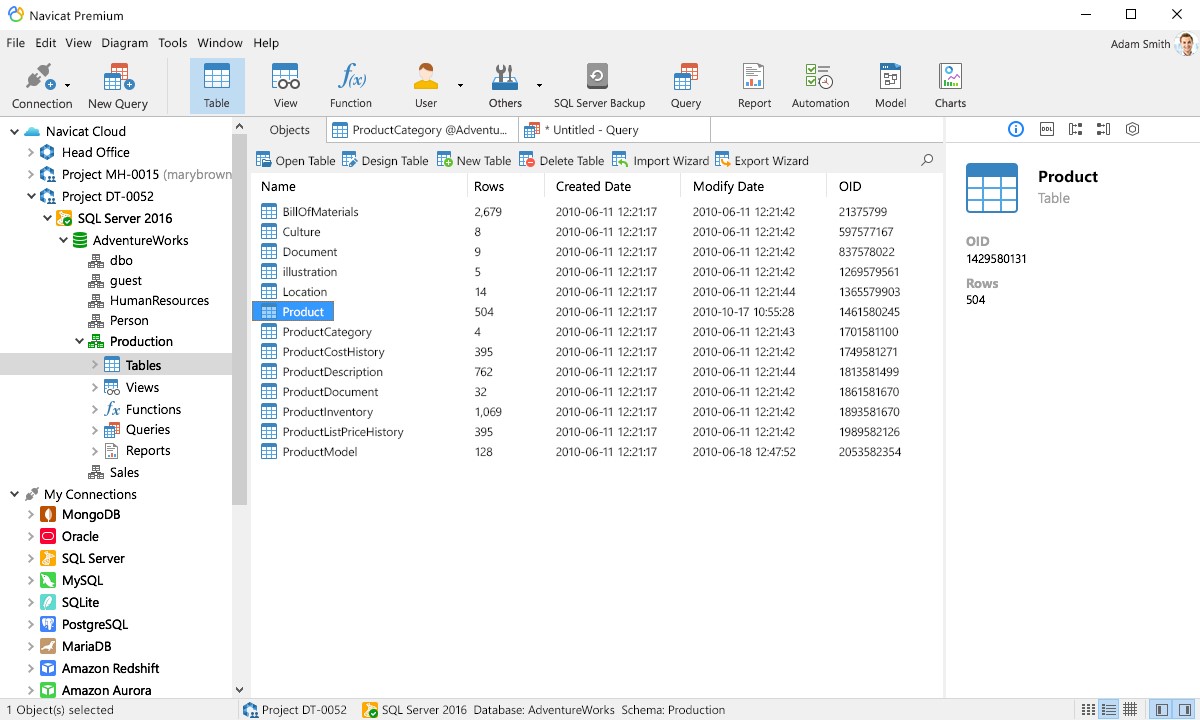
Task: Click the PostgreSQL connection icon
Action: (47, 625)
